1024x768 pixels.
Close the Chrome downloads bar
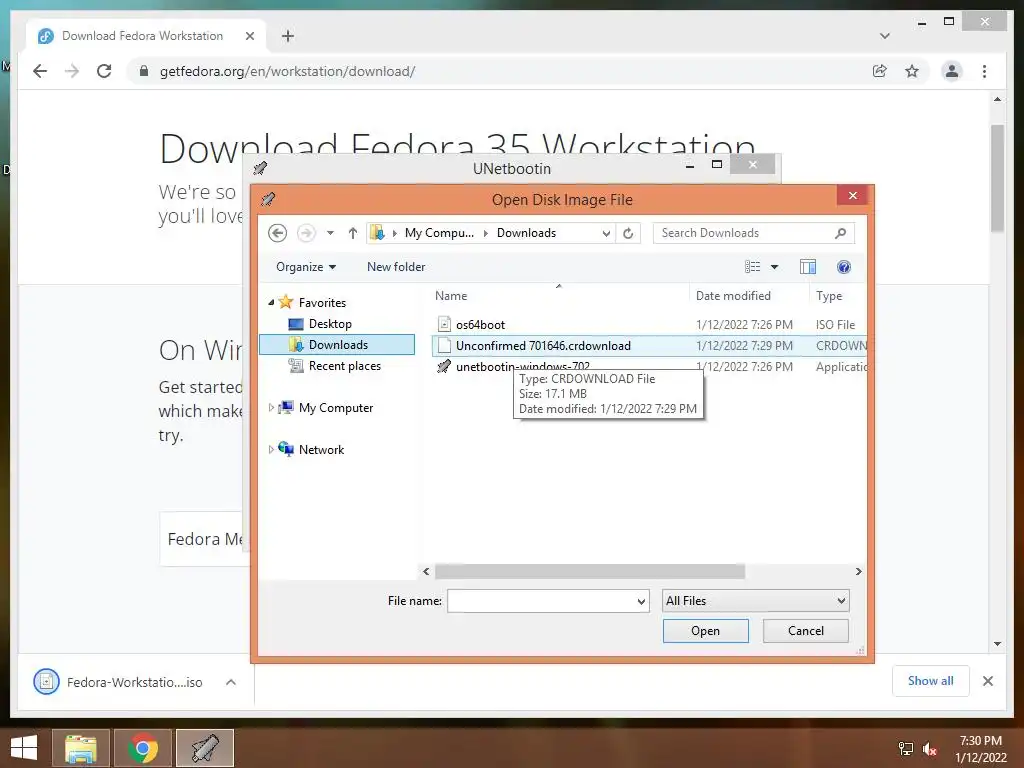(x=987, y=681)
